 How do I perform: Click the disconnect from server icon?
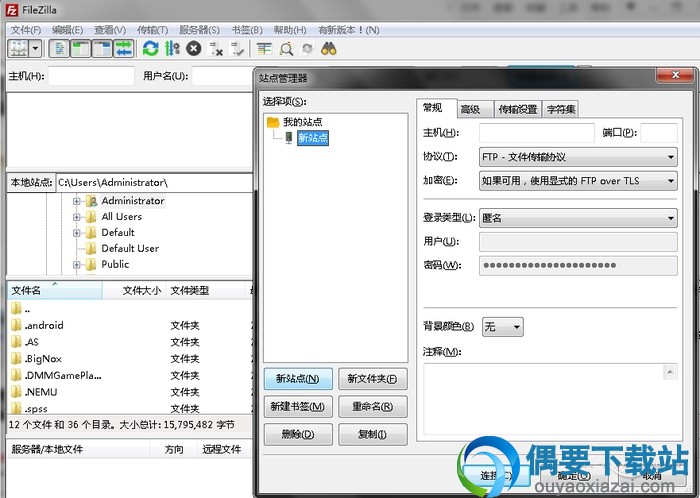coord(216,48)
